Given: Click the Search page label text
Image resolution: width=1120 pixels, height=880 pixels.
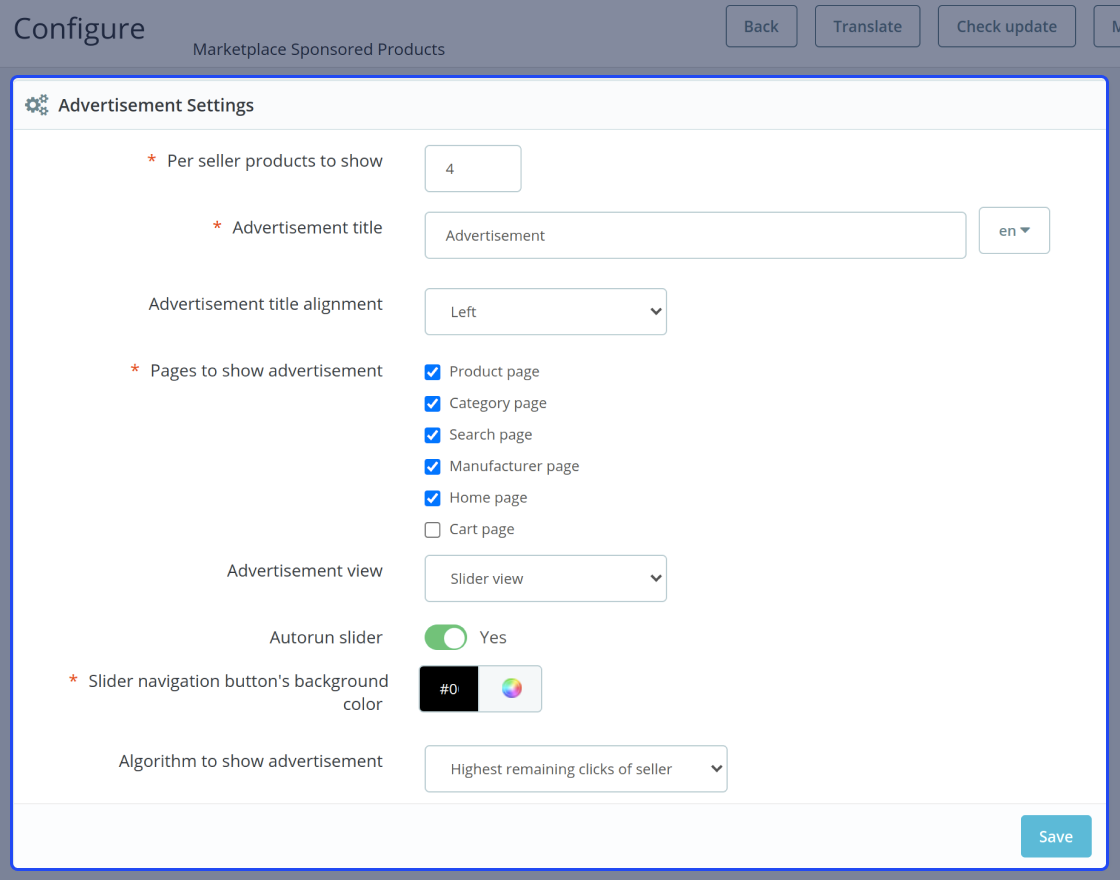Looking at the screenshot, I should (x=491, y=434).
